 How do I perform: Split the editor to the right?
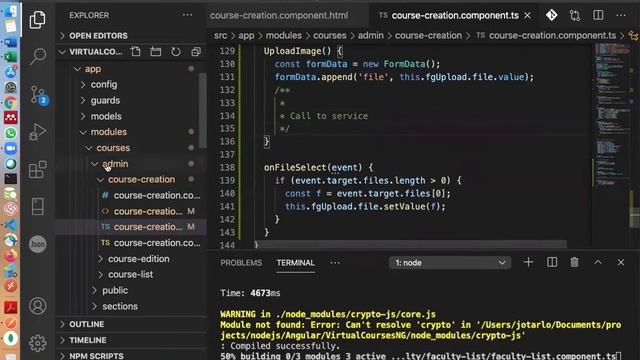pyautogui.click(x=598, y=15)
